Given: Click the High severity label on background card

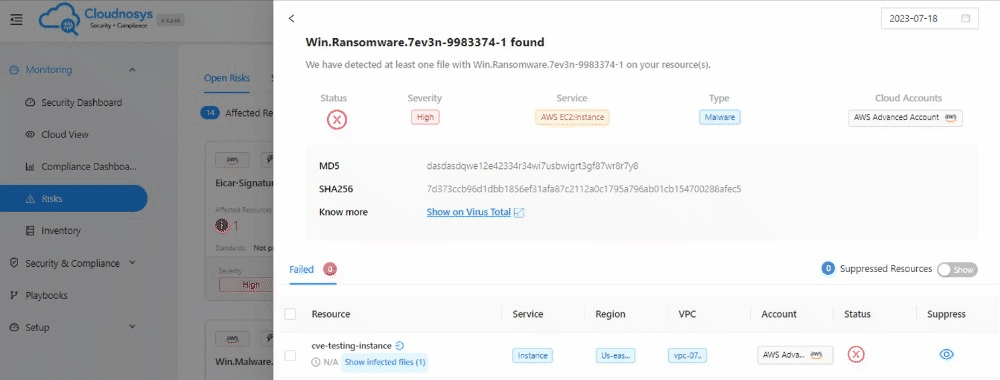Looking at the screenshot, I should pos(251,285).
